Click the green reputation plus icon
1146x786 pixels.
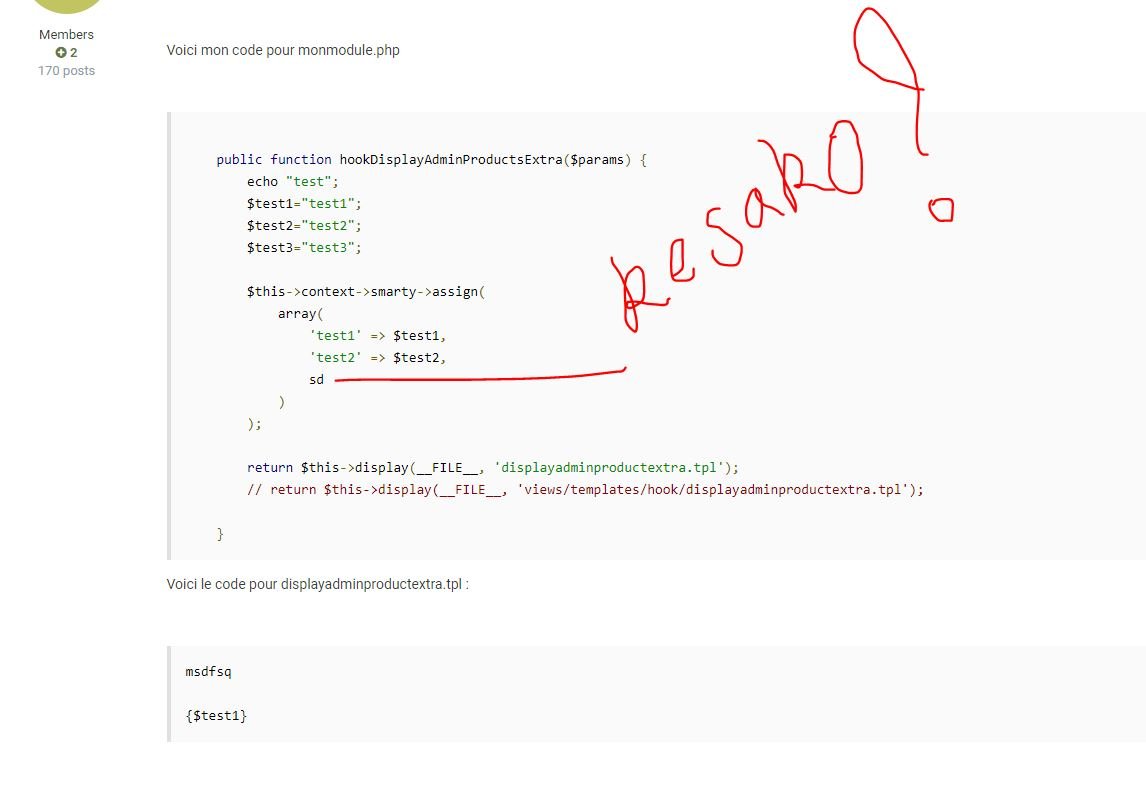(x=61, y=53)
